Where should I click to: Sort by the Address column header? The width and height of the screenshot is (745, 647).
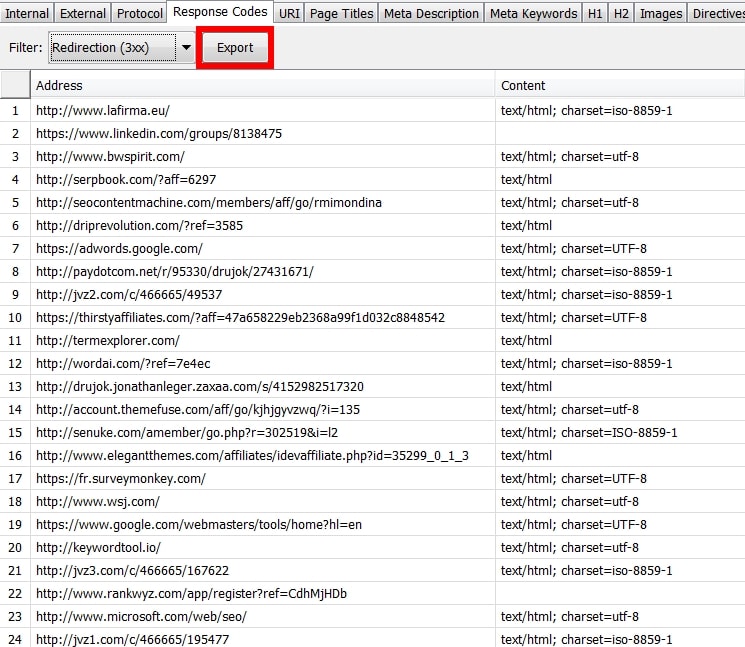tap(263, 86)
